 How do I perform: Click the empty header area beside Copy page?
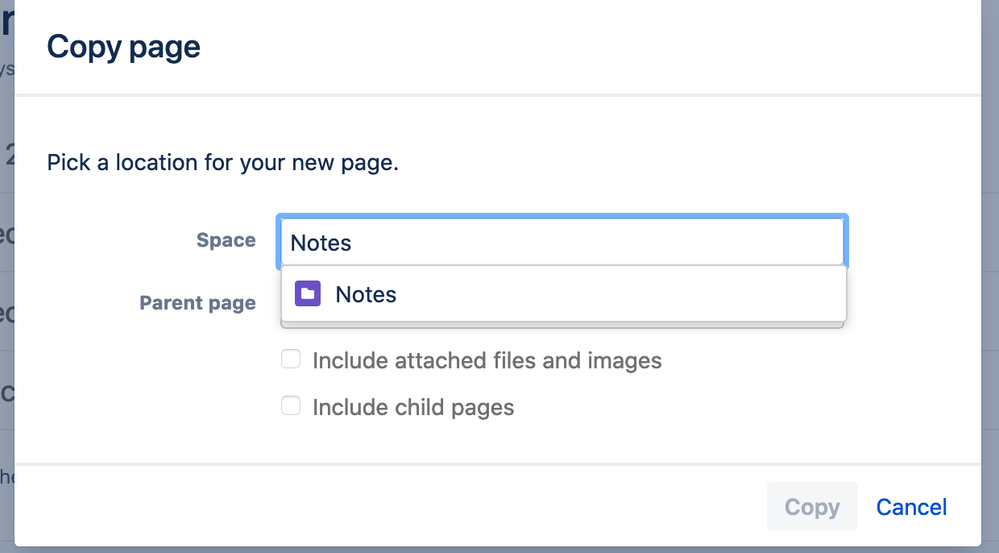point(600,47)
